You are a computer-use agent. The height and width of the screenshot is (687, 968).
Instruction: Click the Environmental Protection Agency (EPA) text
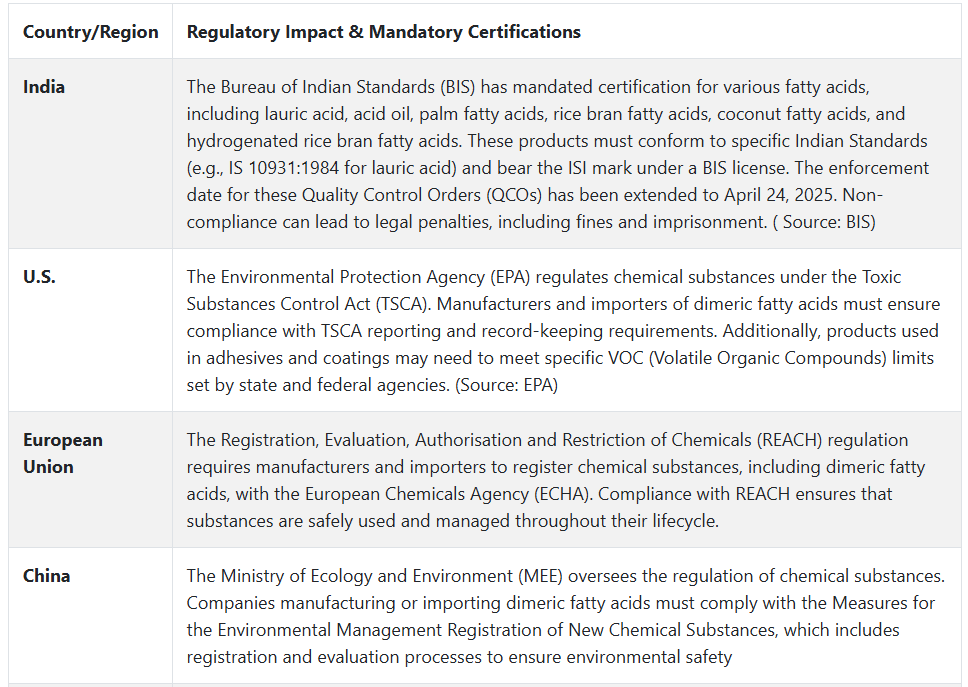[375, 277]
